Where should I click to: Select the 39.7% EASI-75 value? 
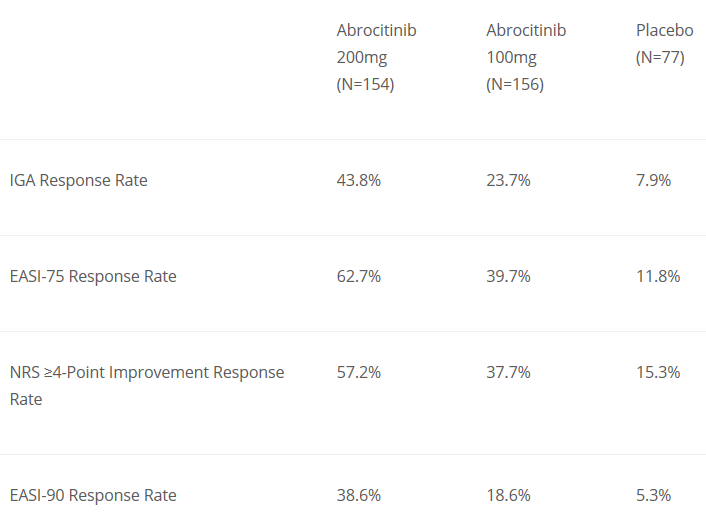point(508,276)
